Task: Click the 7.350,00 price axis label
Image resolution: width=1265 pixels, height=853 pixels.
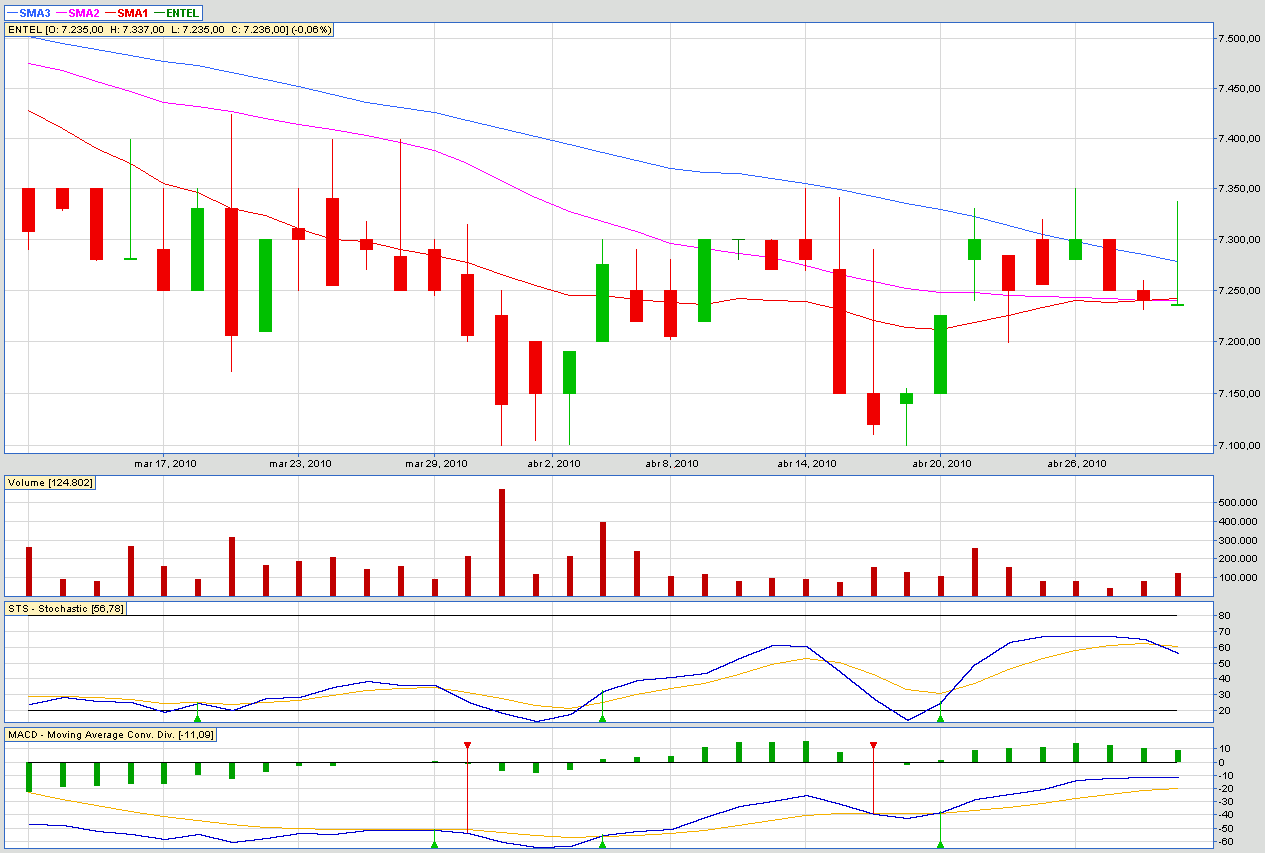Action: point(1238,190)
